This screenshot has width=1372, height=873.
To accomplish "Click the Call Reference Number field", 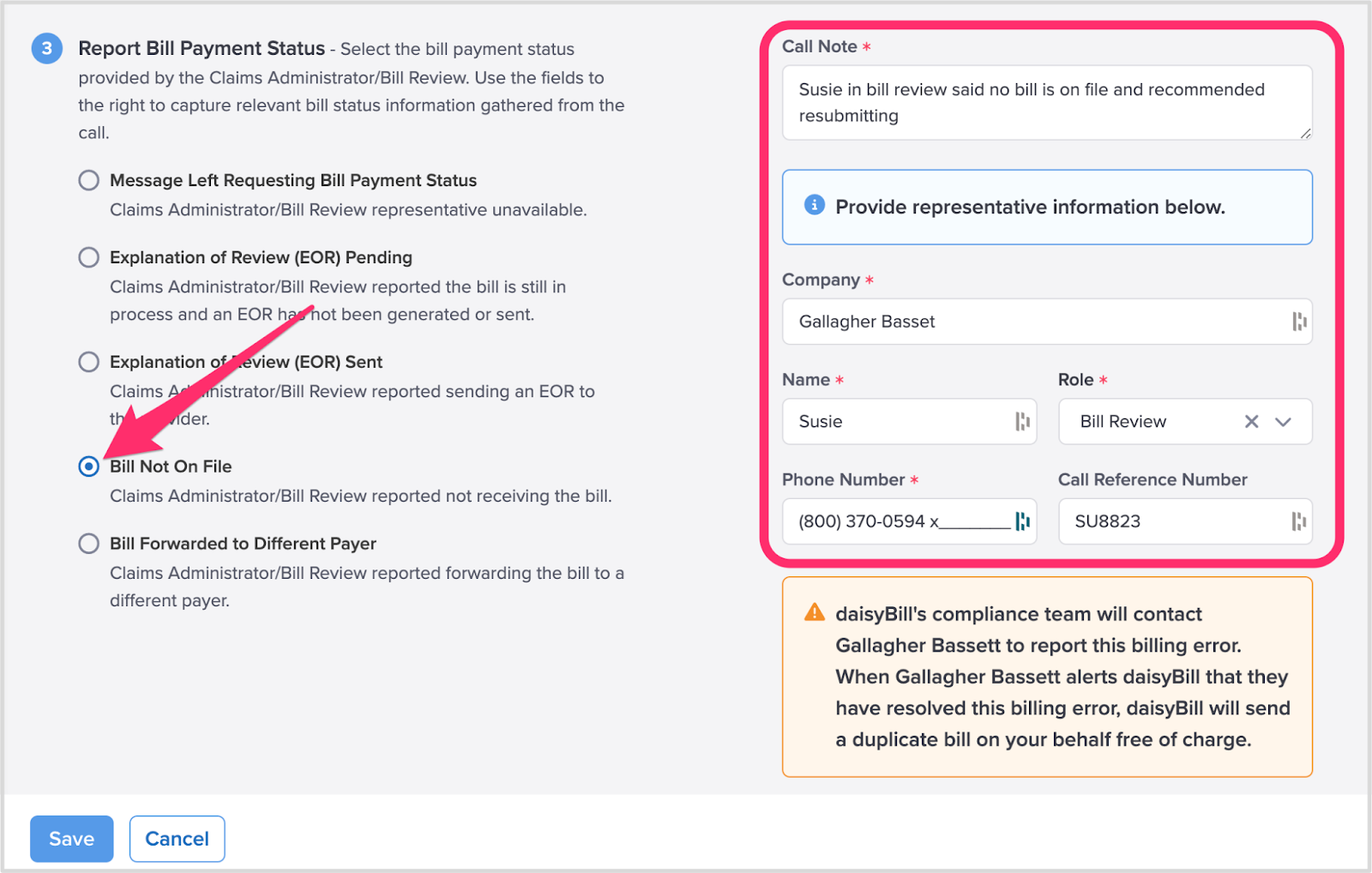I will (1185, 521).
